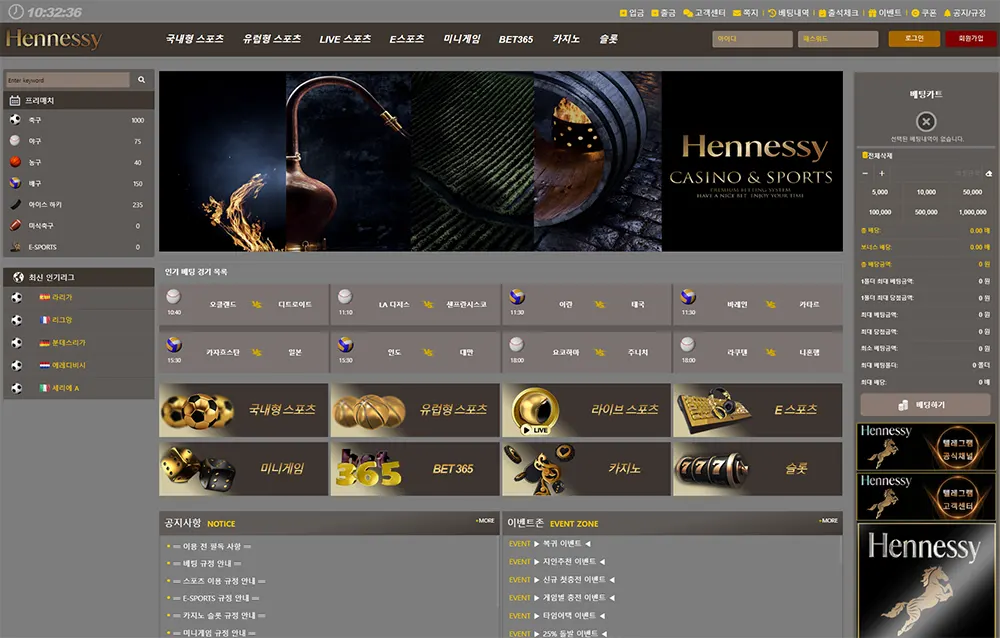1000x638 pixels.
Task: Click the 아이디 username field
Action: pos(752,39)
